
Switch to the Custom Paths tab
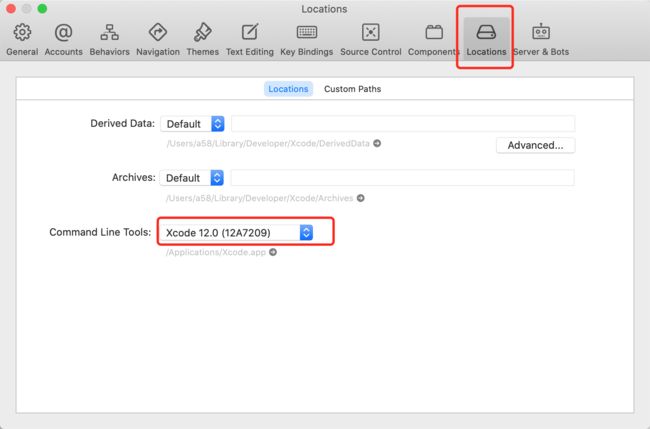(352, 89)
